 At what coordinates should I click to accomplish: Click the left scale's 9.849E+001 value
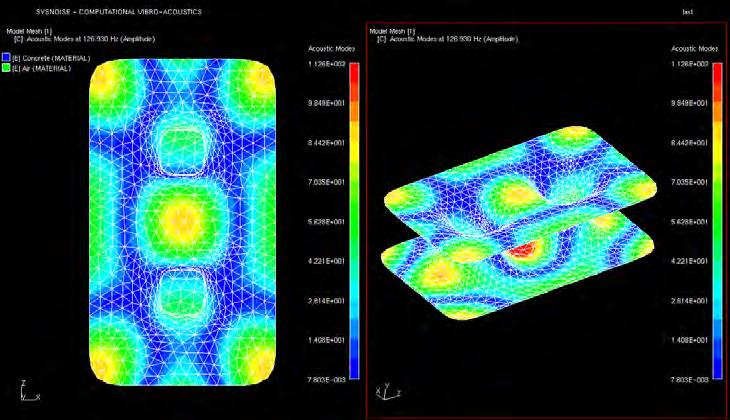pyautogui.click(x=326, y=103)
